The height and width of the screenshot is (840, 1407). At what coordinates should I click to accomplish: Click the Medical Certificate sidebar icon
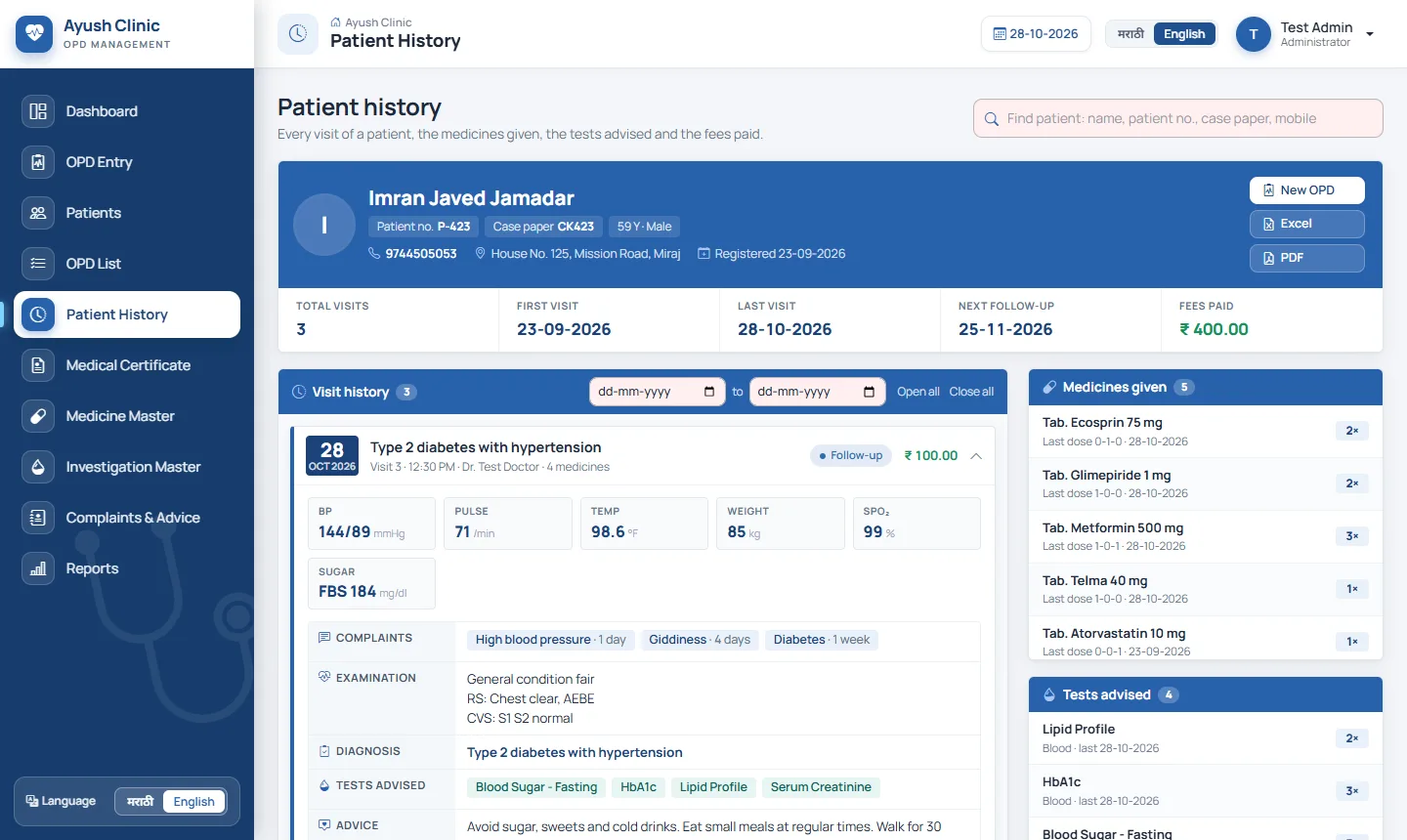click(x=38, y=365)
